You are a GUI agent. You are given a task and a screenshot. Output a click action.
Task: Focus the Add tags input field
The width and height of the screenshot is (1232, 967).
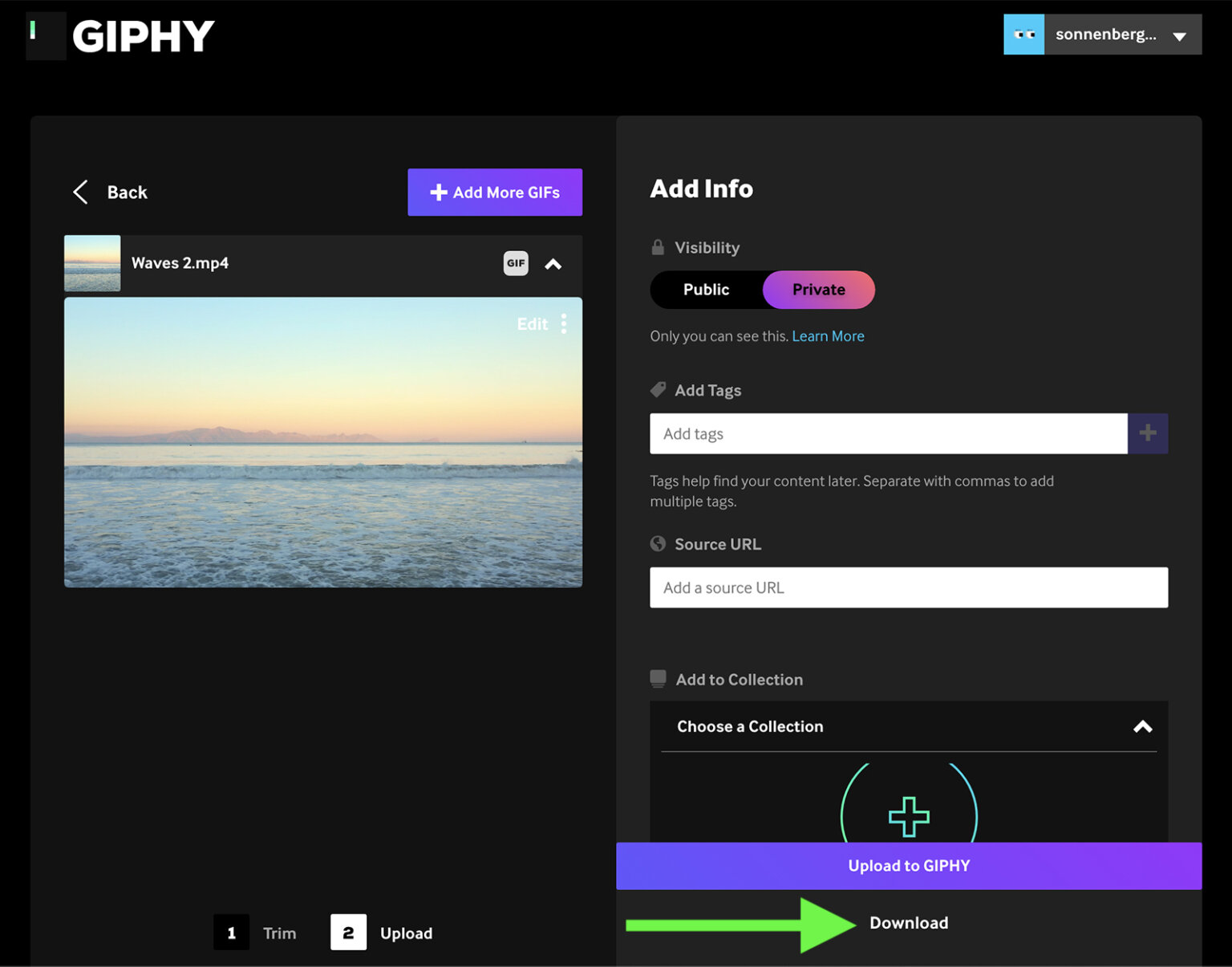pyautogui.click(x=888, y=434)
